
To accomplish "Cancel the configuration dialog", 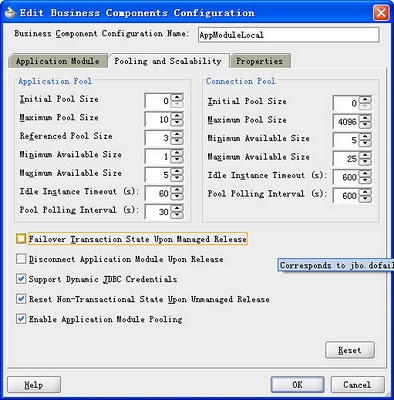I will pos(357,385).
